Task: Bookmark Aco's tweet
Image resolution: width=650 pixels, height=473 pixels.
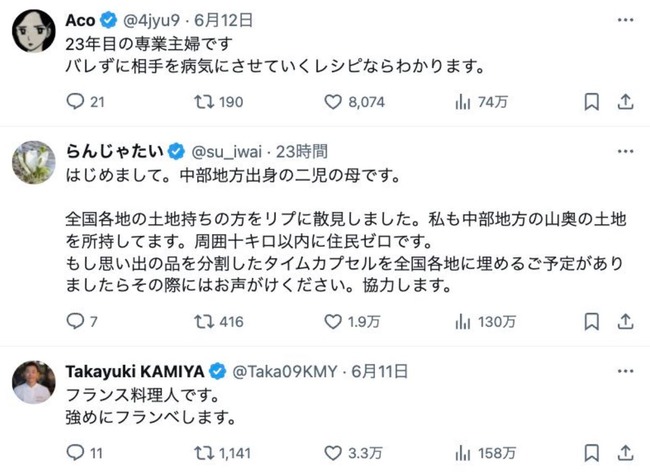Action: [x=592, y=101]
